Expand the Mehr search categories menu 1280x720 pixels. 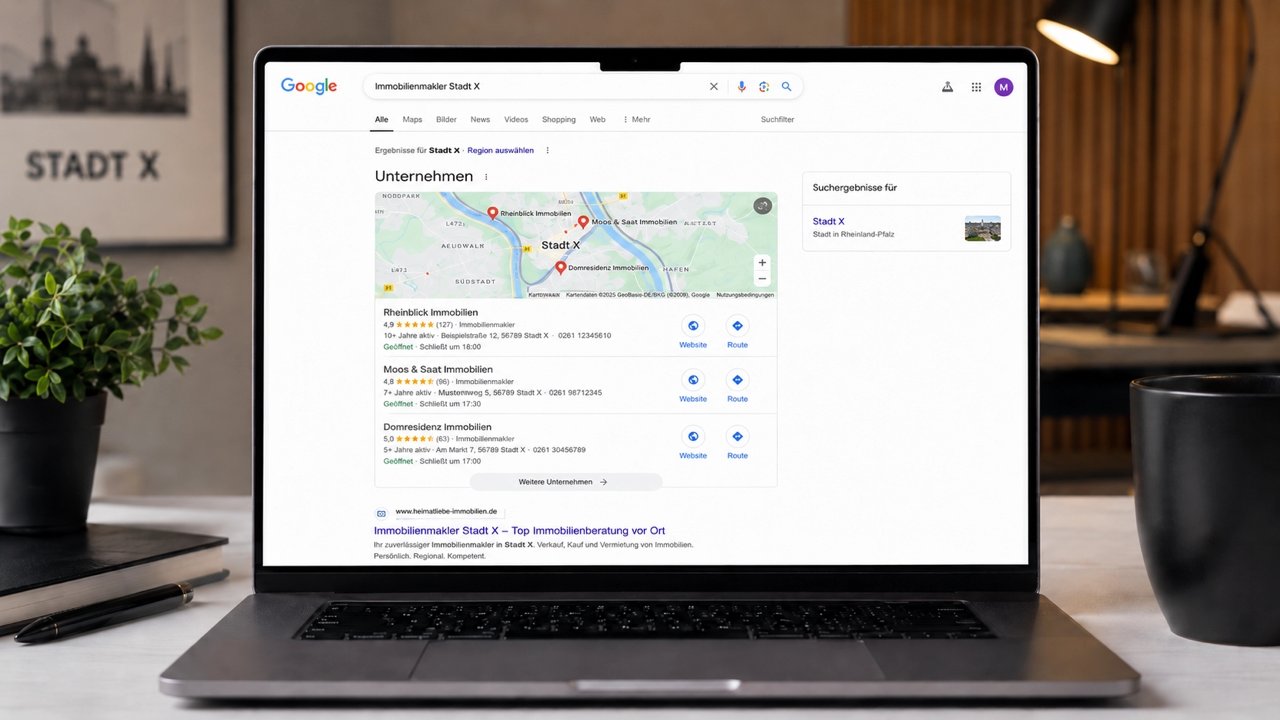coord(637,119)
